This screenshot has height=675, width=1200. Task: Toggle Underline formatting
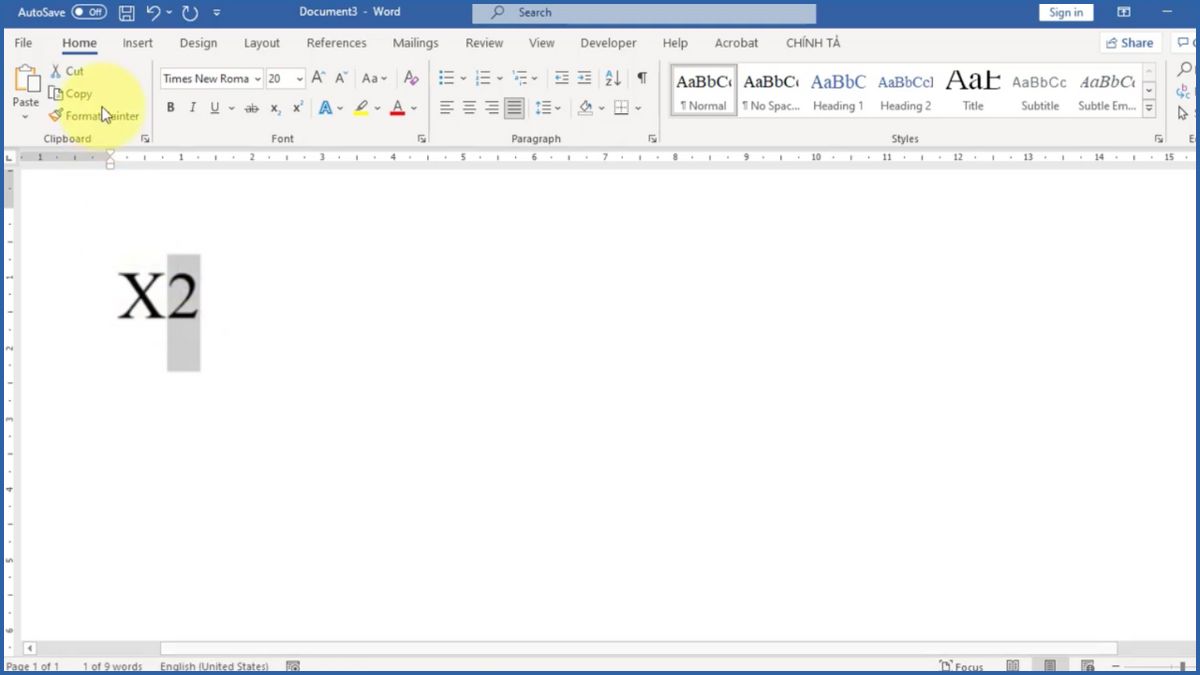(214, 108)
